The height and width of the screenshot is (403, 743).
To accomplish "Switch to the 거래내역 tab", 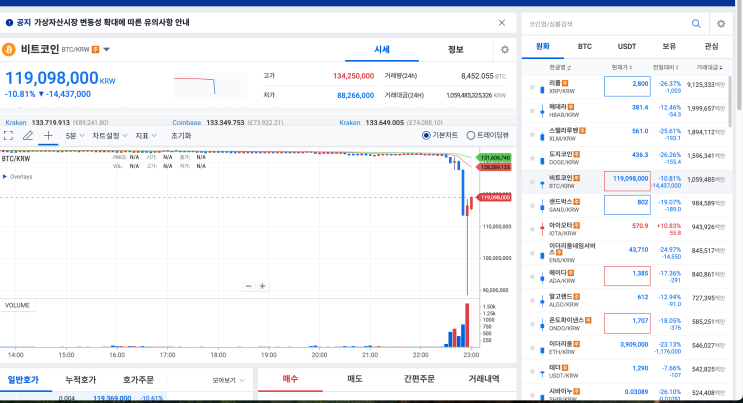I will pos(484,379).
